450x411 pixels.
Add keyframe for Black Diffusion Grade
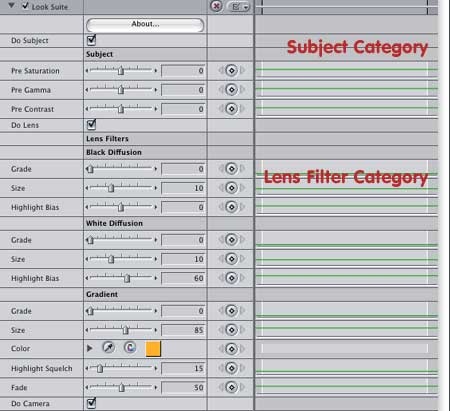[231, 169]
